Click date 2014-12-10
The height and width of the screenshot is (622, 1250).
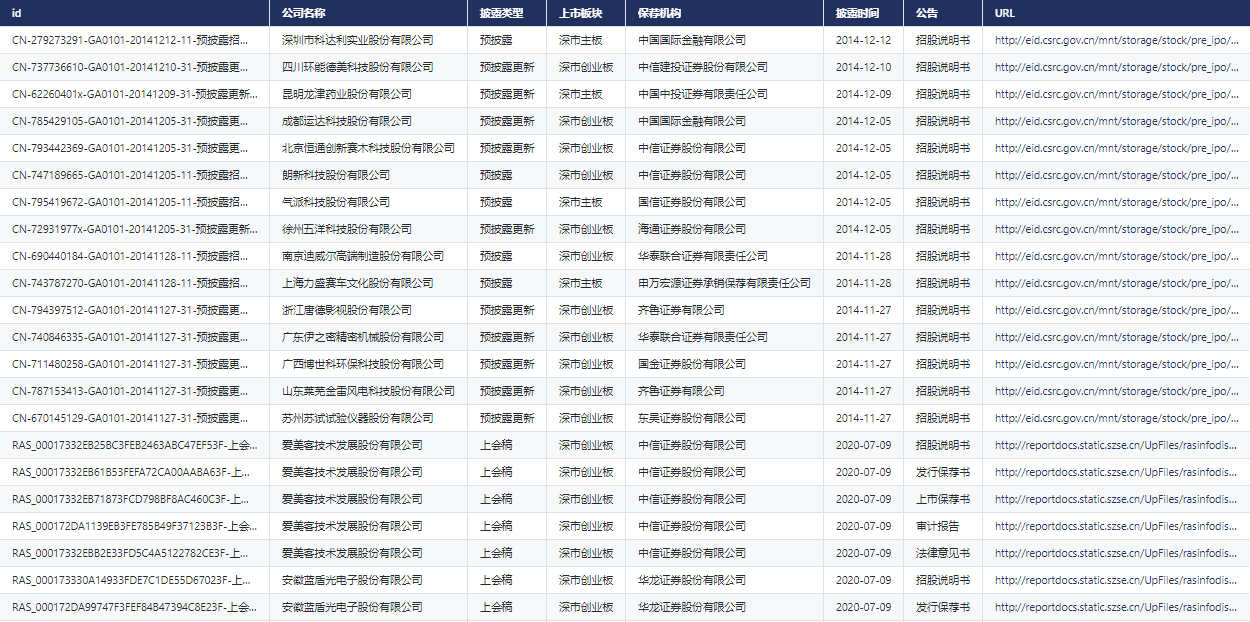863,67
